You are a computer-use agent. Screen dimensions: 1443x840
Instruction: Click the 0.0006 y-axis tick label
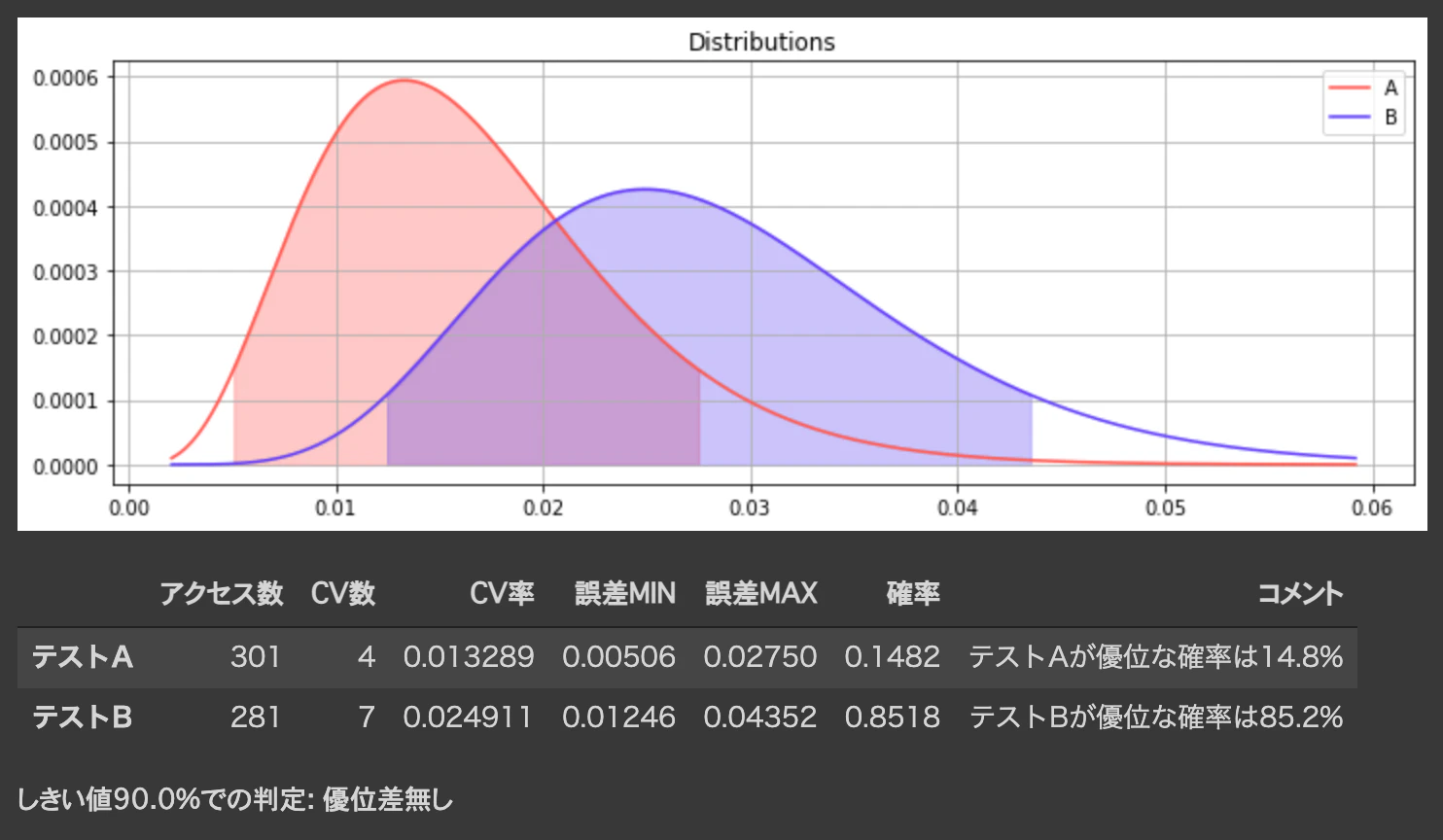coord(66,78)
